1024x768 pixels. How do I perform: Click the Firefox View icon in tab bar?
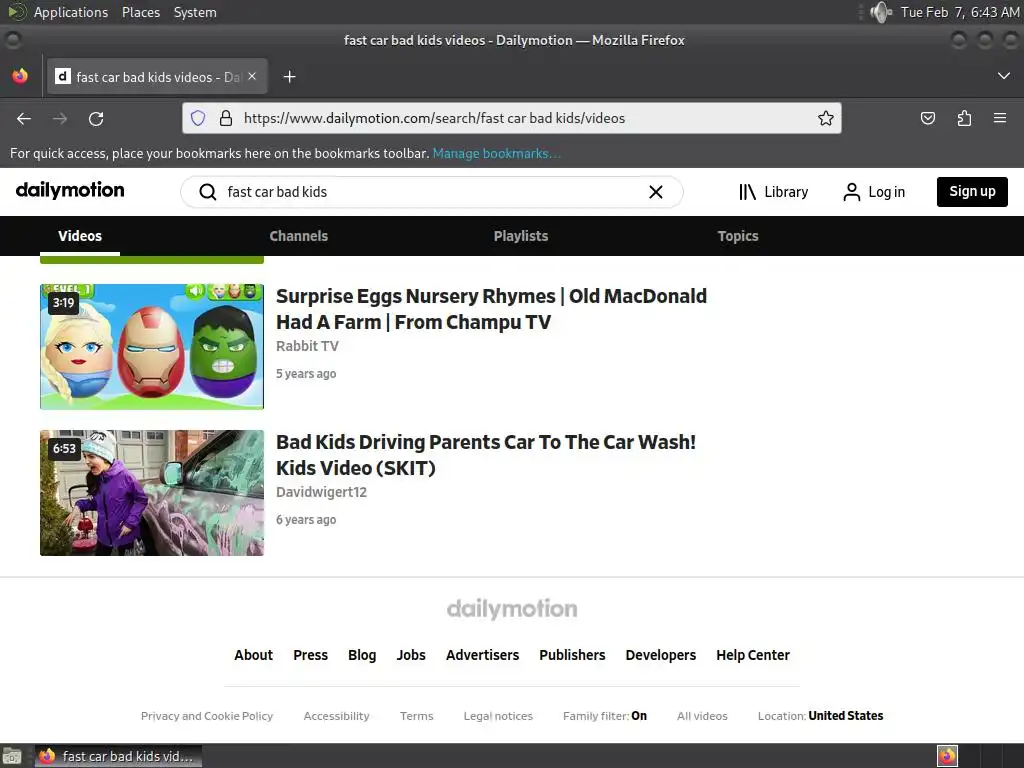(x=20, y=76)
